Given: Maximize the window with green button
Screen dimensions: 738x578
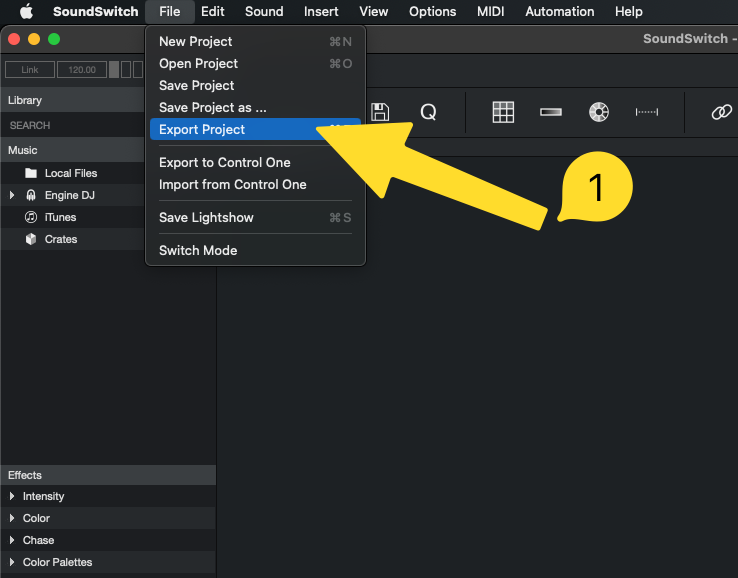Looking at the screenshot, I should click(x=54, y=39).
